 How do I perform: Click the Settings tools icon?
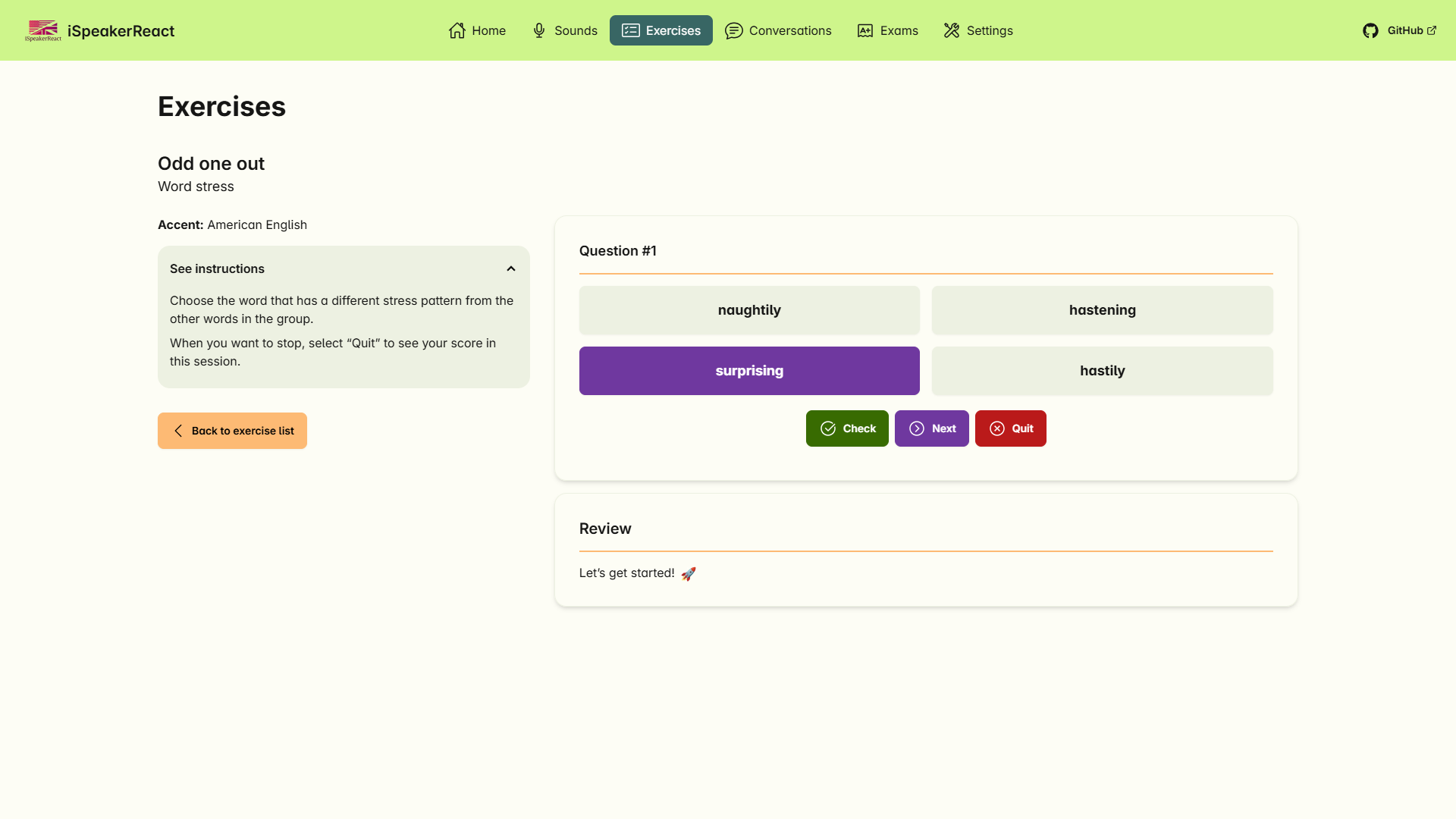click(951, 30)
